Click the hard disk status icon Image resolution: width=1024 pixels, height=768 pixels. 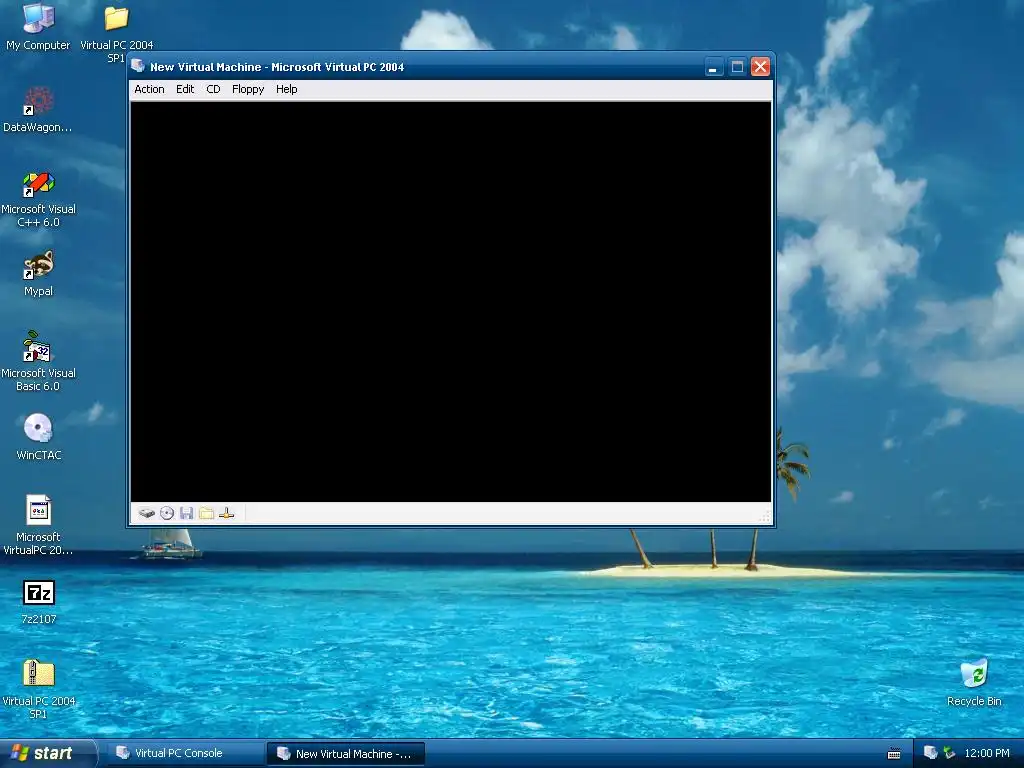pos(147,513)
